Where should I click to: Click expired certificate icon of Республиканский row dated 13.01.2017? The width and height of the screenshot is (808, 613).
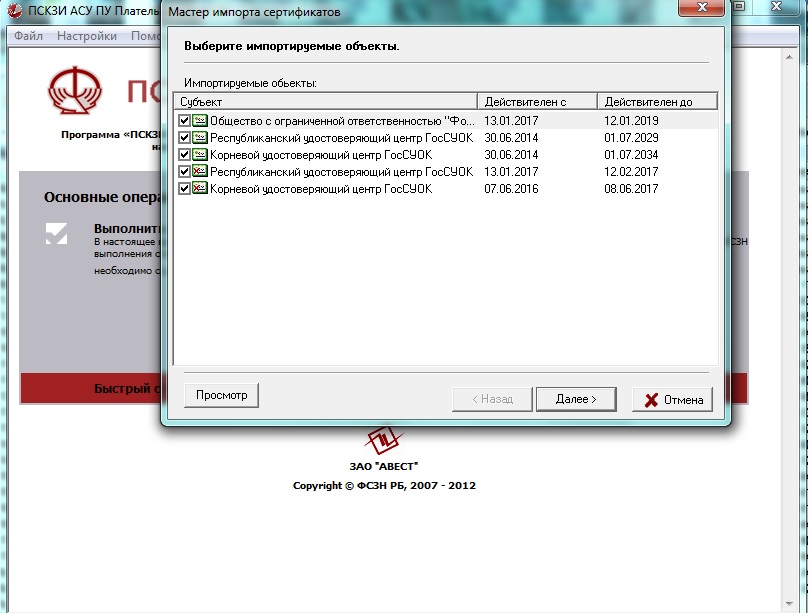pos(200,172)
